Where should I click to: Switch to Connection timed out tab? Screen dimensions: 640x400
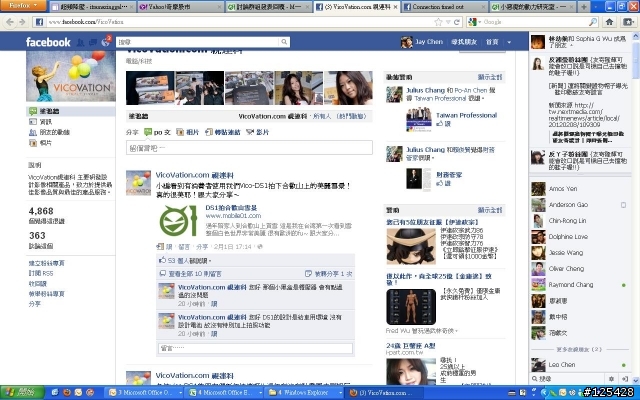point(444,7)
